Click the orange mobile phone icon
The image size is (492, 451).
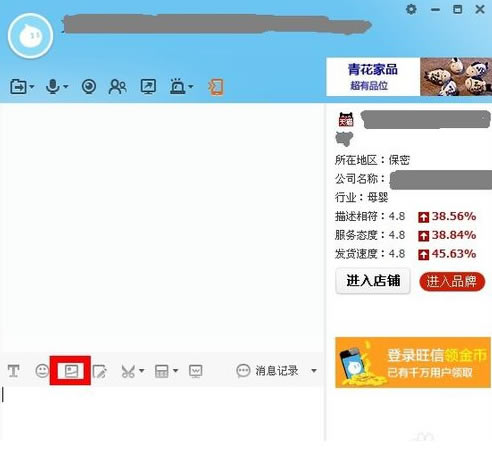coord(216,87)
